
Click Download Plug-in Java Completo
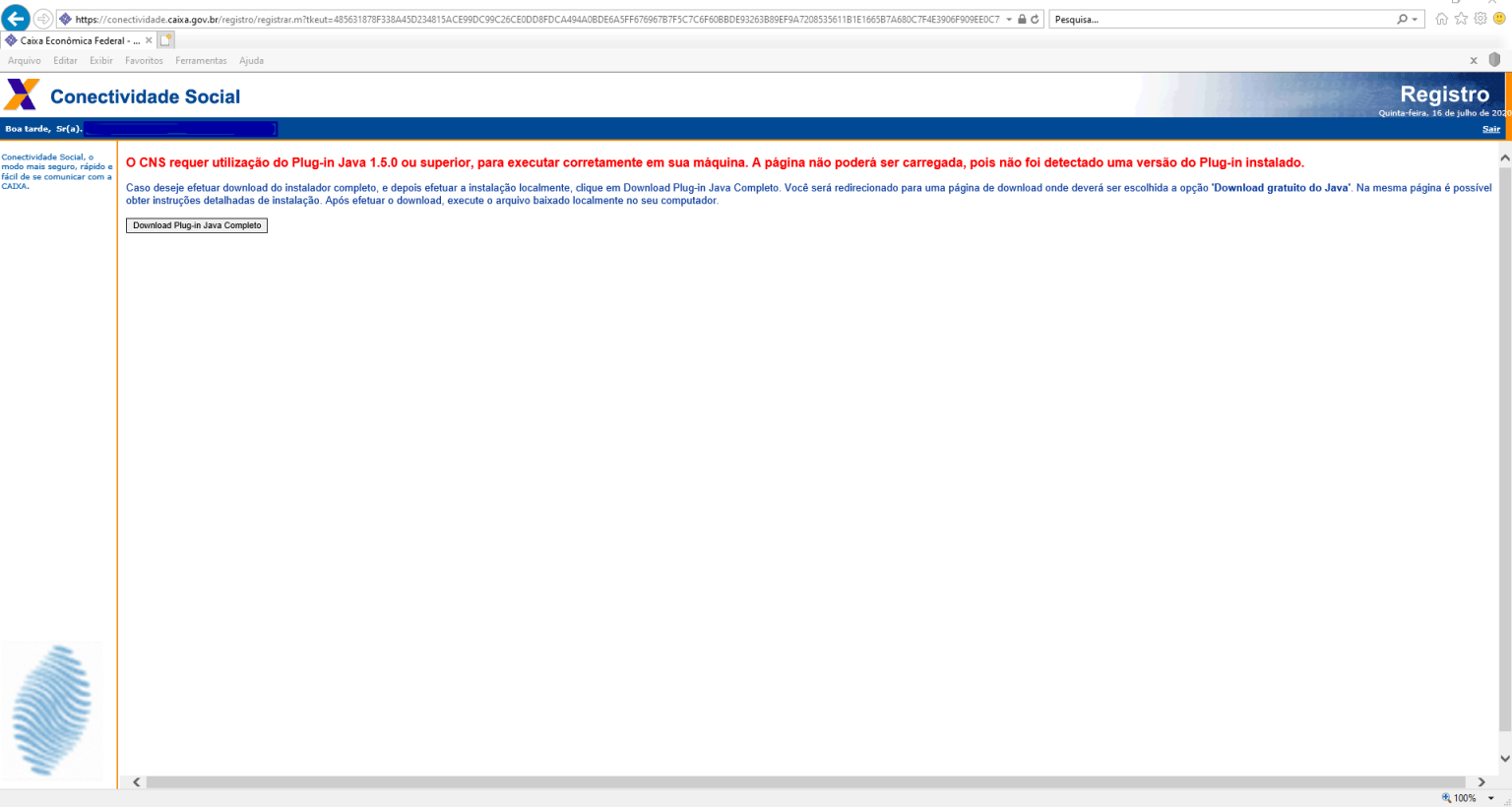point(196,225)
